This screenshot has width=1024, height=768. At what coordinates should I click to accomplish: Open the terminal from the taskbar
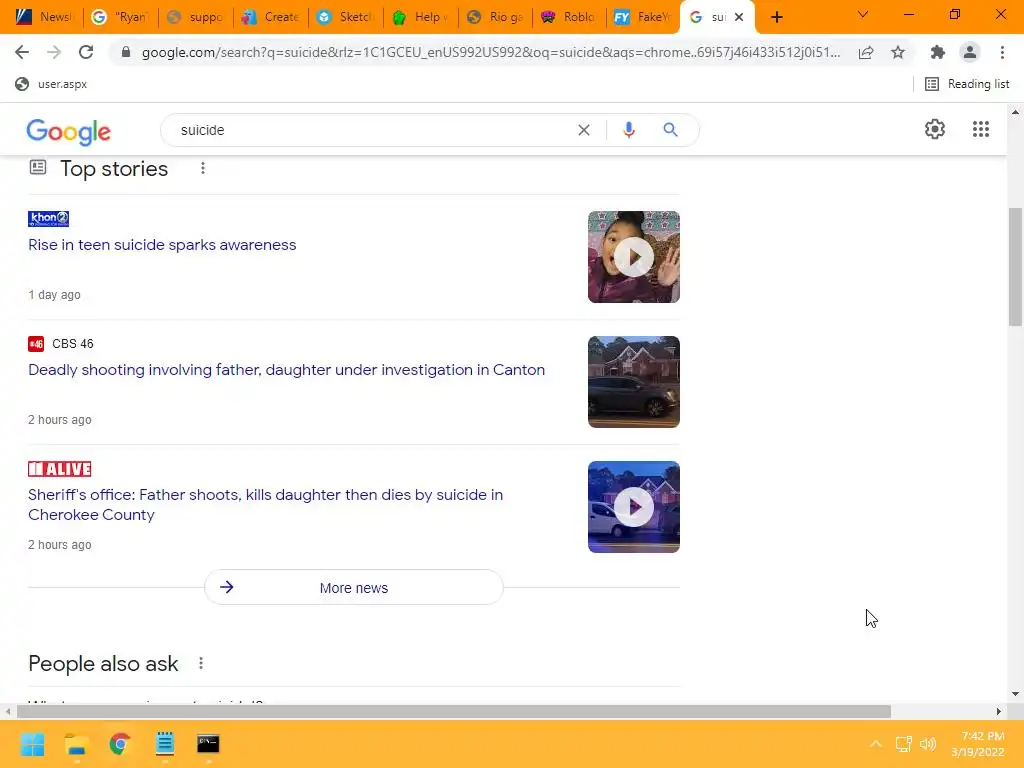tap(208, 744)
